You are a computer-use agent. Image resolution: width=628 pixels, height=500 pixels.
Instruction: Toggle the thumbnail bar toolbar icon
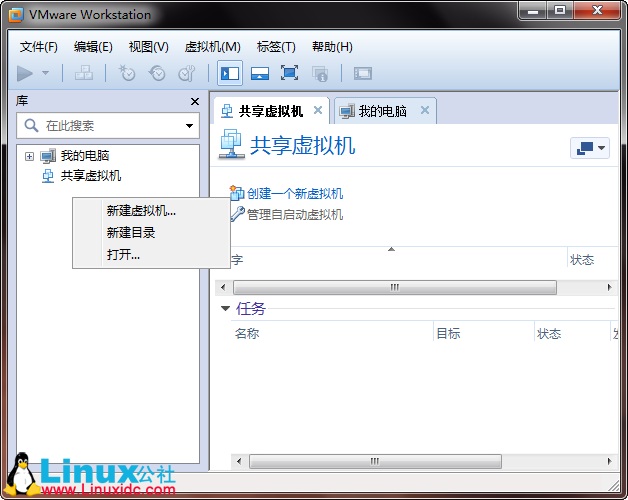(x=260, y=74)
